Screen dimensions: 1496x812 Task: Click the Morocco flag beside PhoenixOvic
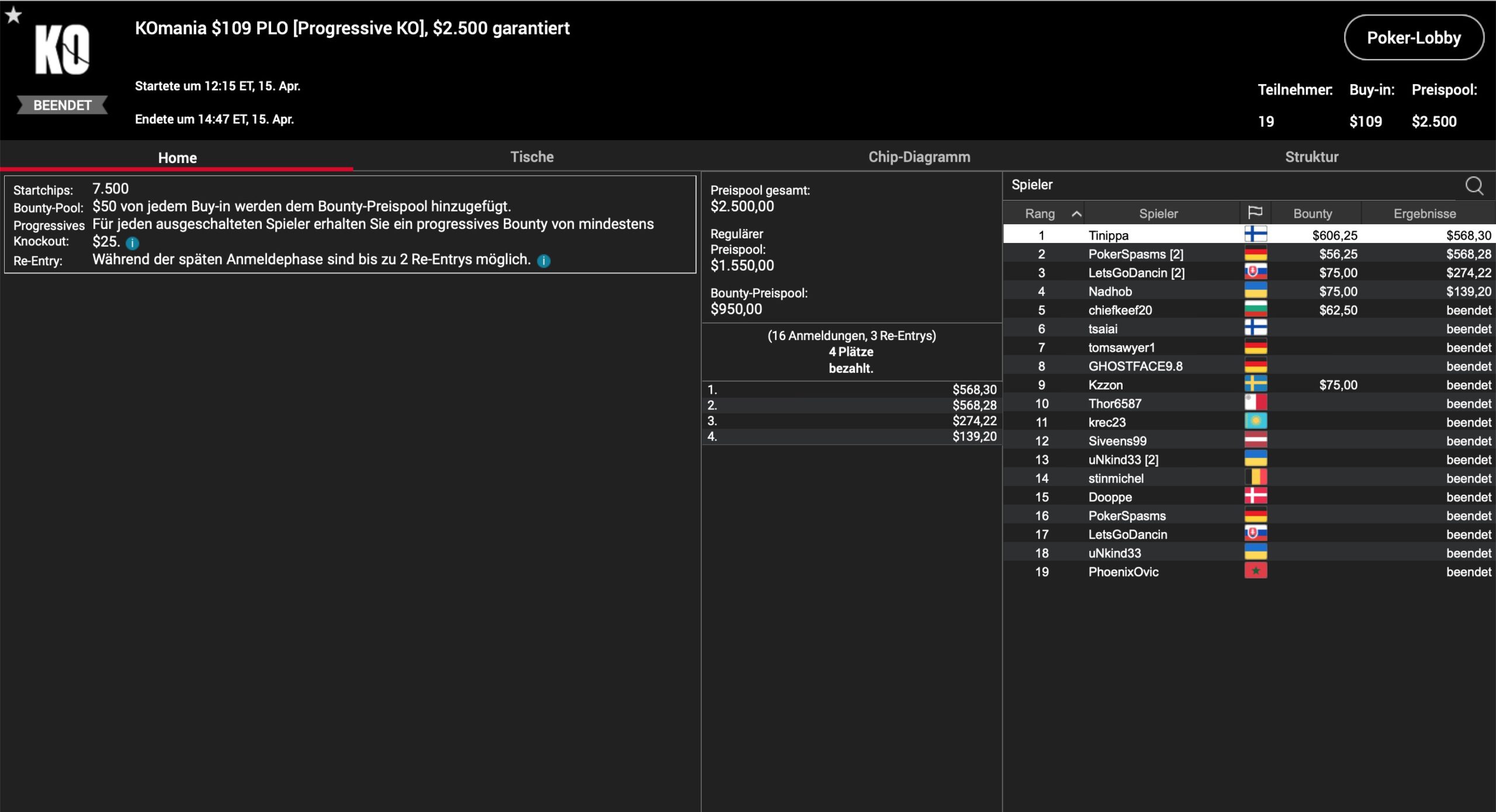coord(1255,571)
